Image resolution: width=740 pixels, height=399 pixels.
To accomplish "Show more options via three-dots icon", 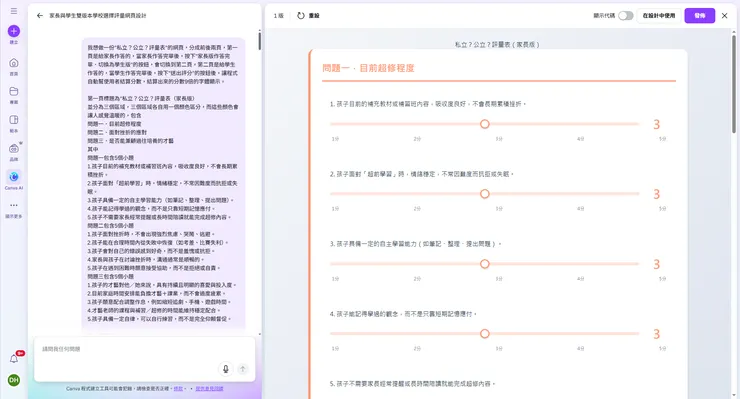I will point(14,205).
